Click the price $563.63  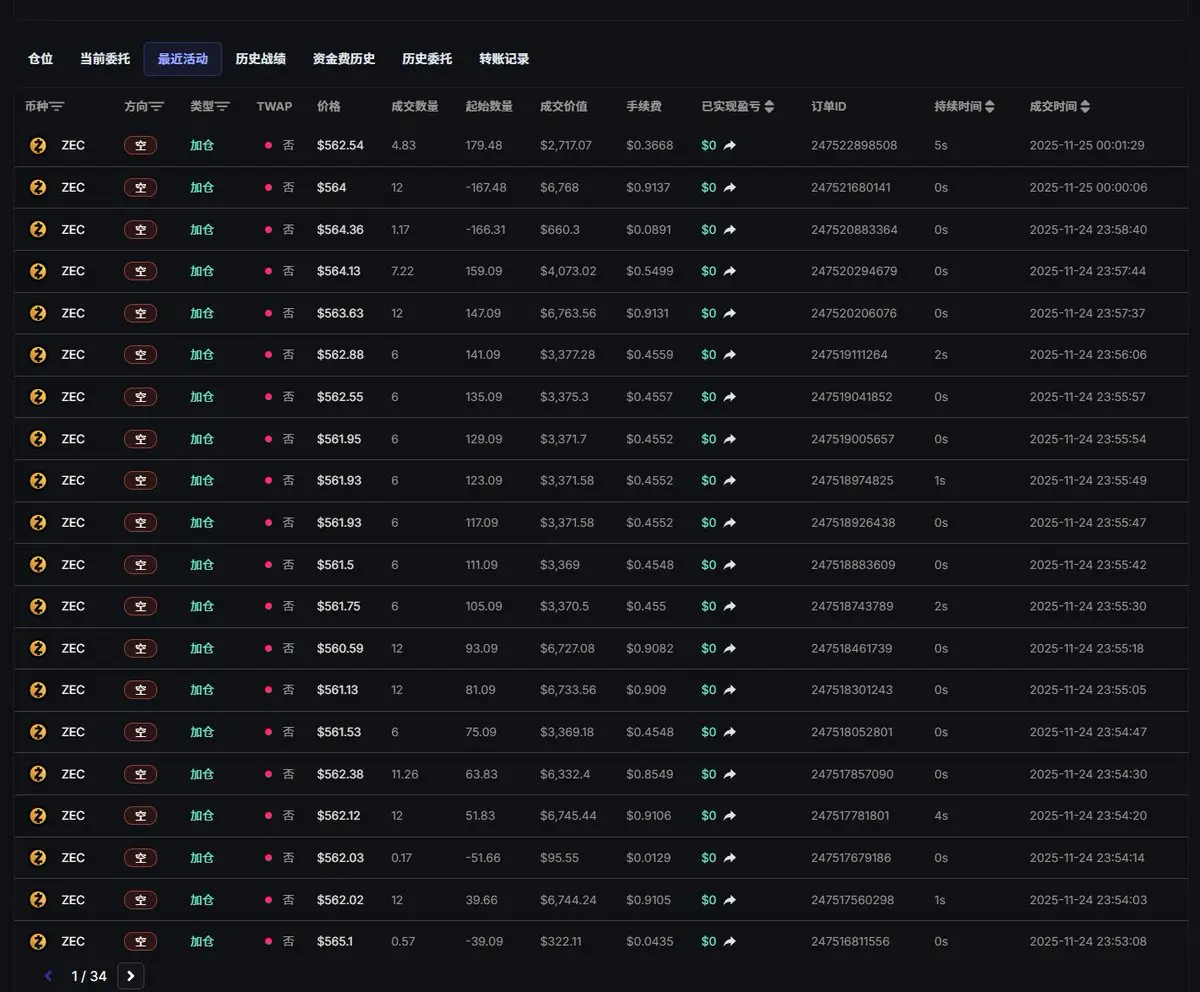click(x=340, y=313)
